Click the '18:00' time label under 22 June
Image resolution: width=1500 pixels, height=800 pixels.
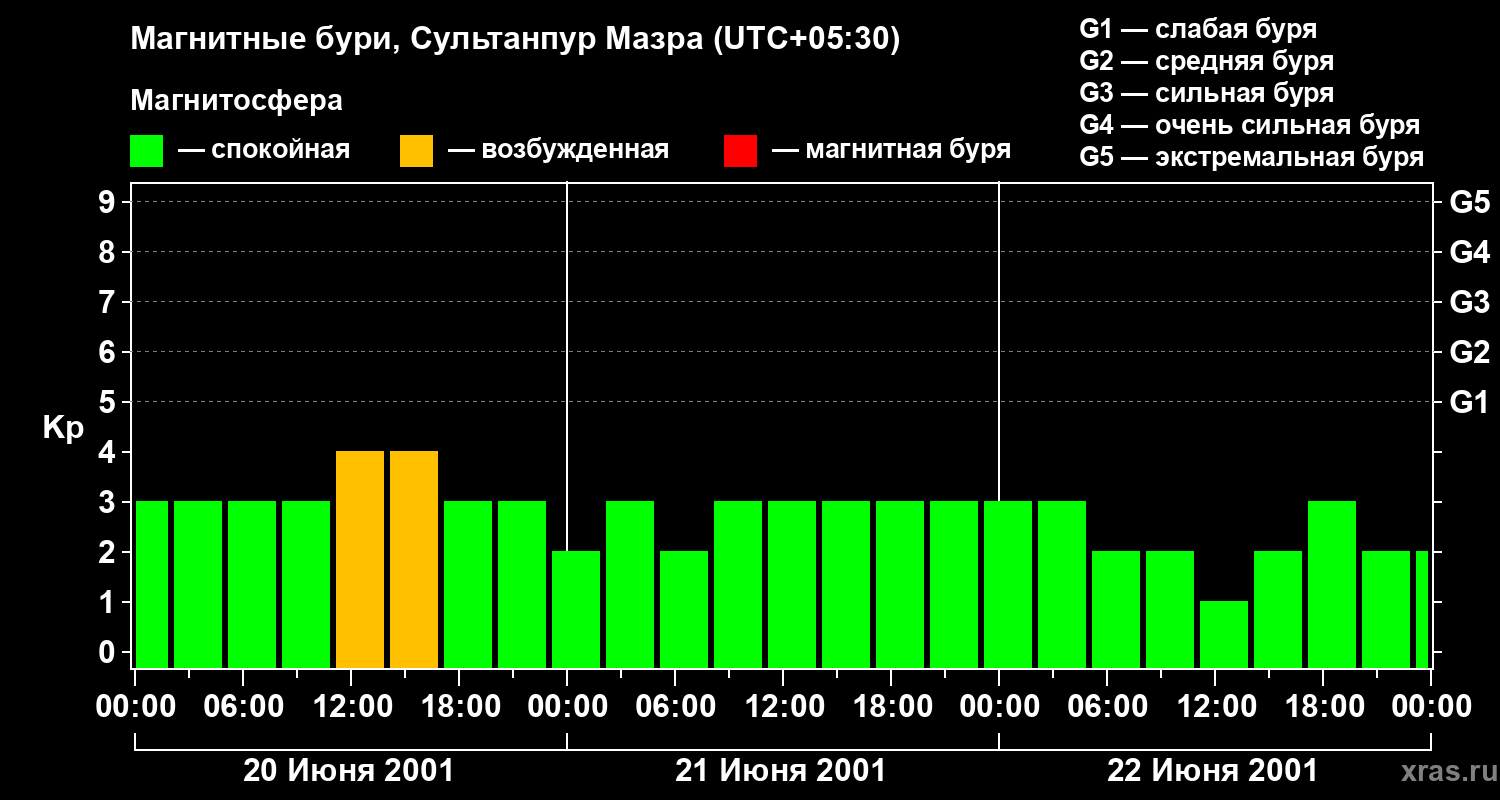coord(1323,706)
